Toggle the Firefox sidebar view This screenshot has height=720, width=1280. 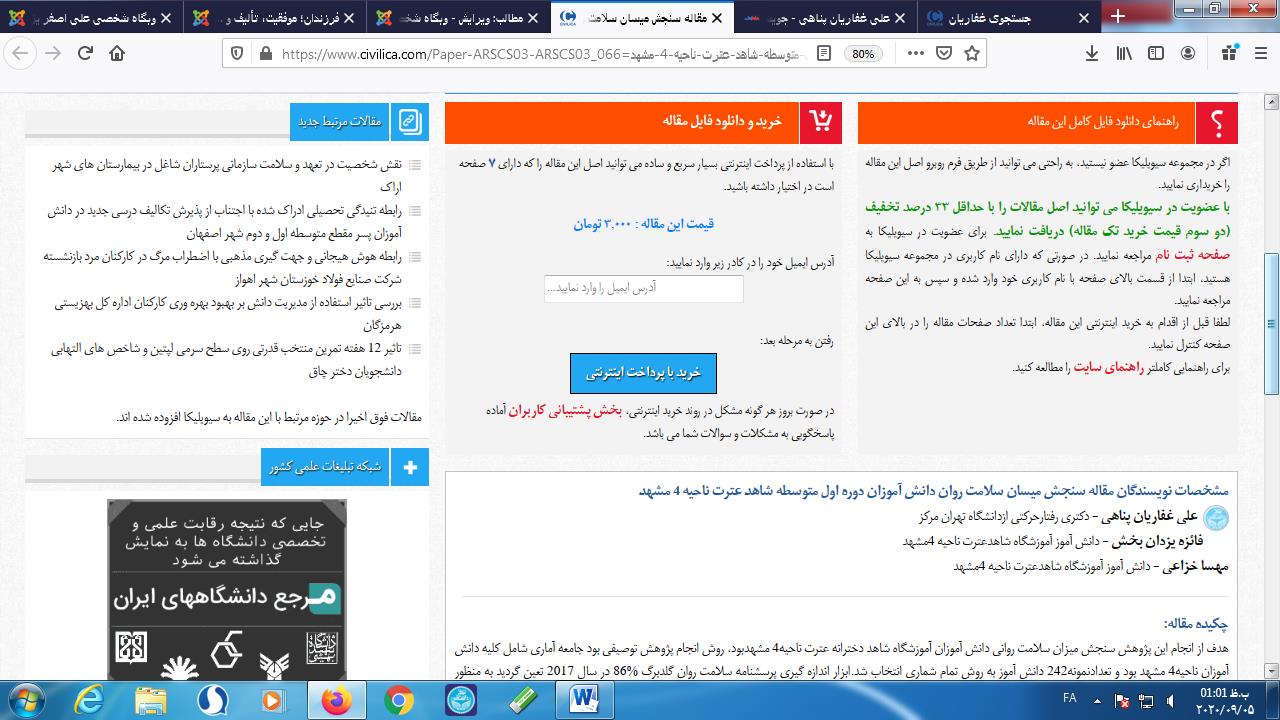point(1156,54)
